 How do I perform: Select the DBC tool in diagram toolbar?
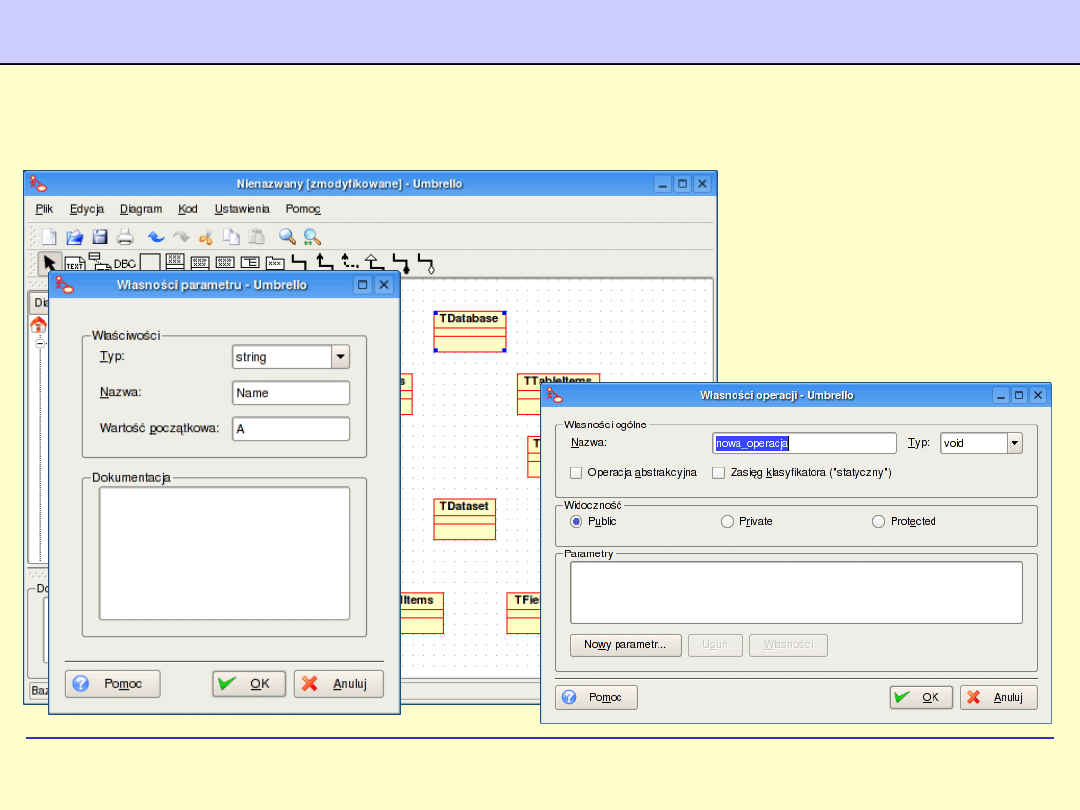[124, 264]
